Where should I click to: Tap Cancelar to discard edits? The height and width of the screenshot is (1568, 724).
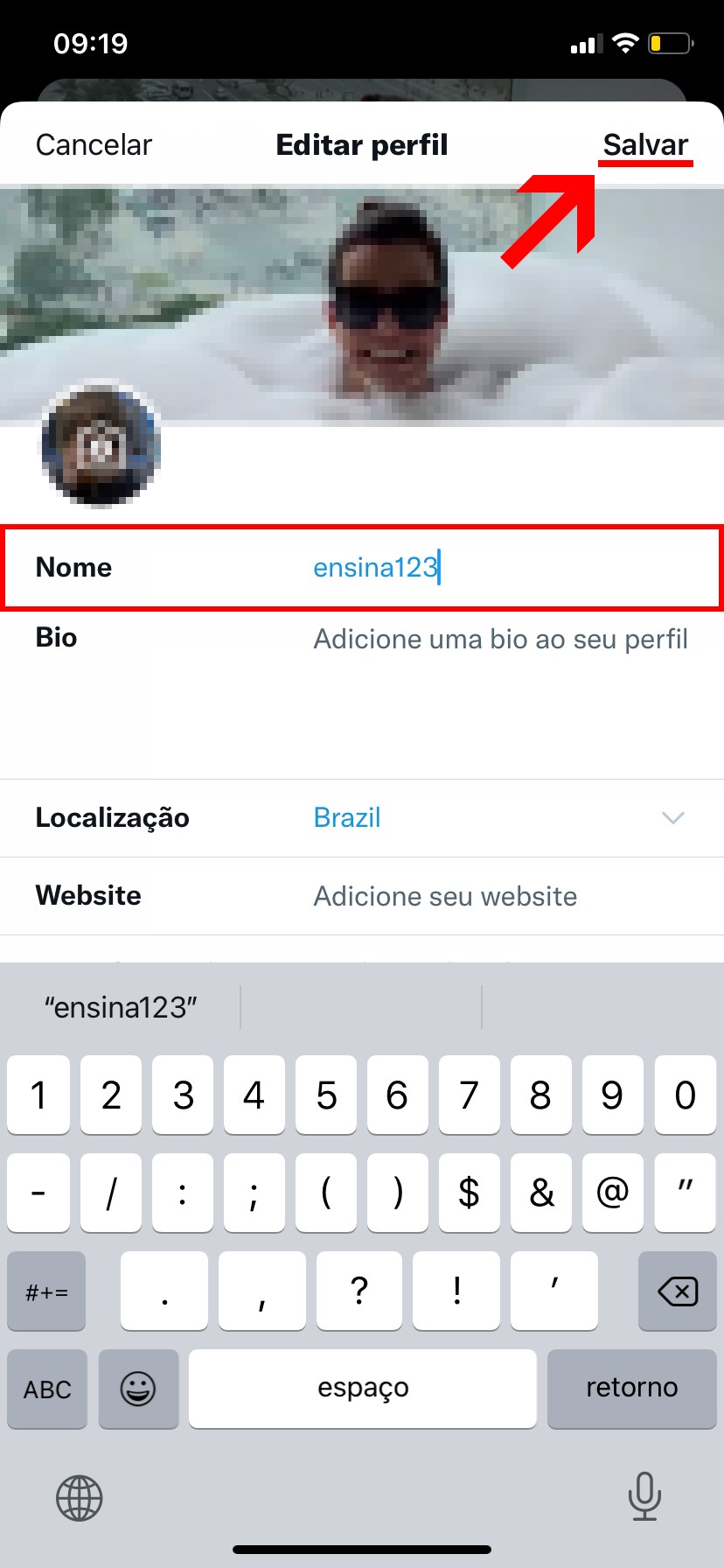point(94,144)
